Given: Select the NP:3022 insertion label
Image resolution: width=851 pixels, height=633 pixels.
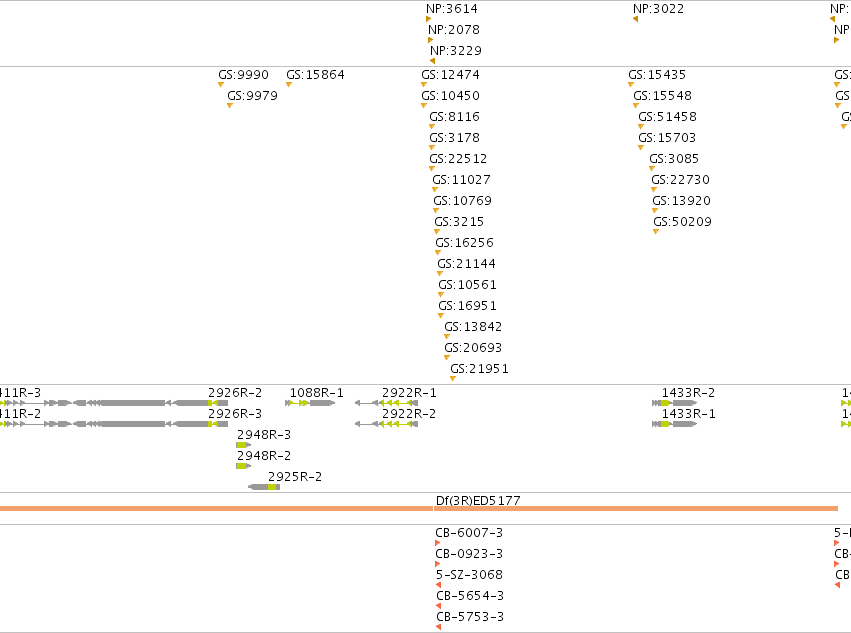Looking at the screenshot, I should [658, 9].
